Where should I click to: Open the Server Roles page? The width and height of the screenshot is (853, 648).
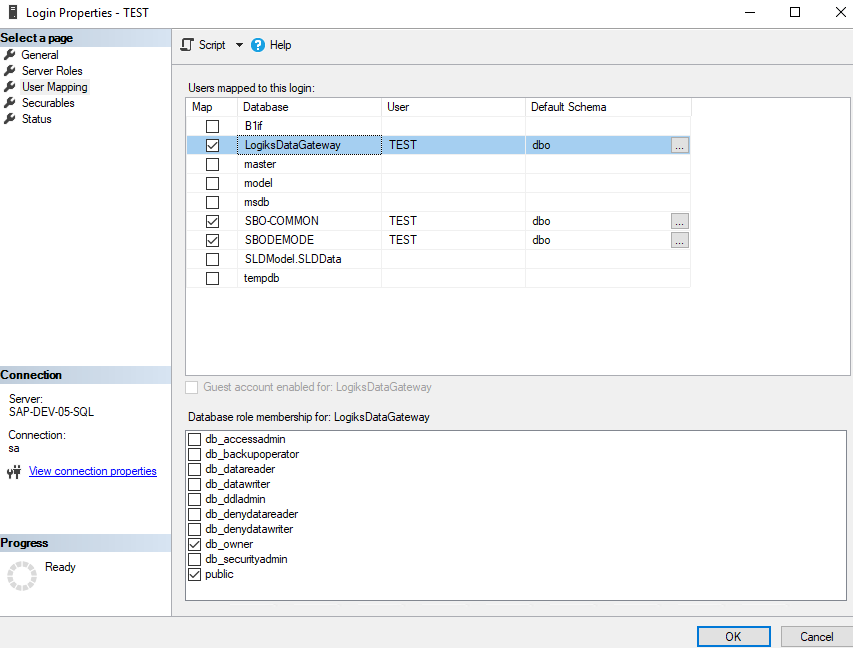52,71
